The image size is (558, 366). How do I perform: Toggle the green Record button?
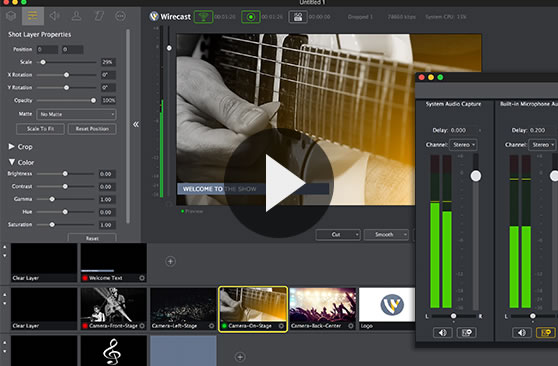[251, 17]
